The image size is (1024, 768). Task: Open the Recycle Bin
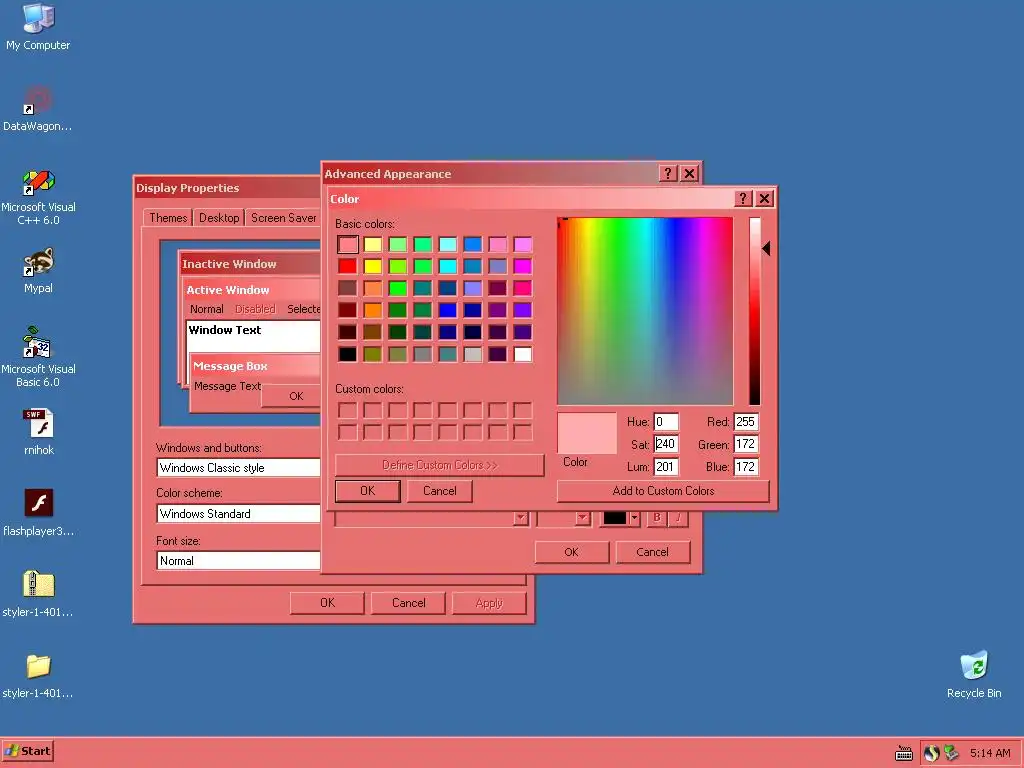click(x=974, y=665)
